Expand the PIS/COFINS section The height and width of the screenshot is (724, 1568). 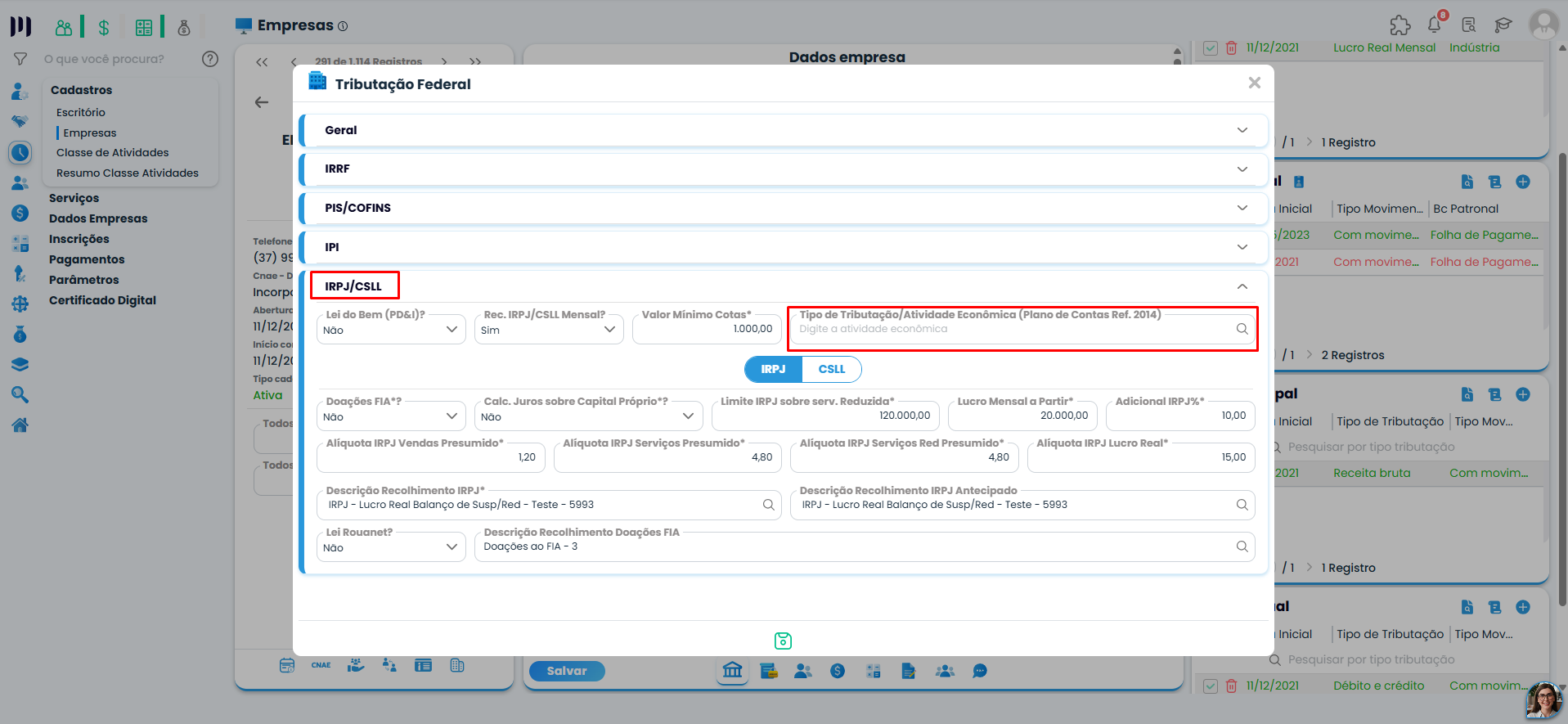784,208
